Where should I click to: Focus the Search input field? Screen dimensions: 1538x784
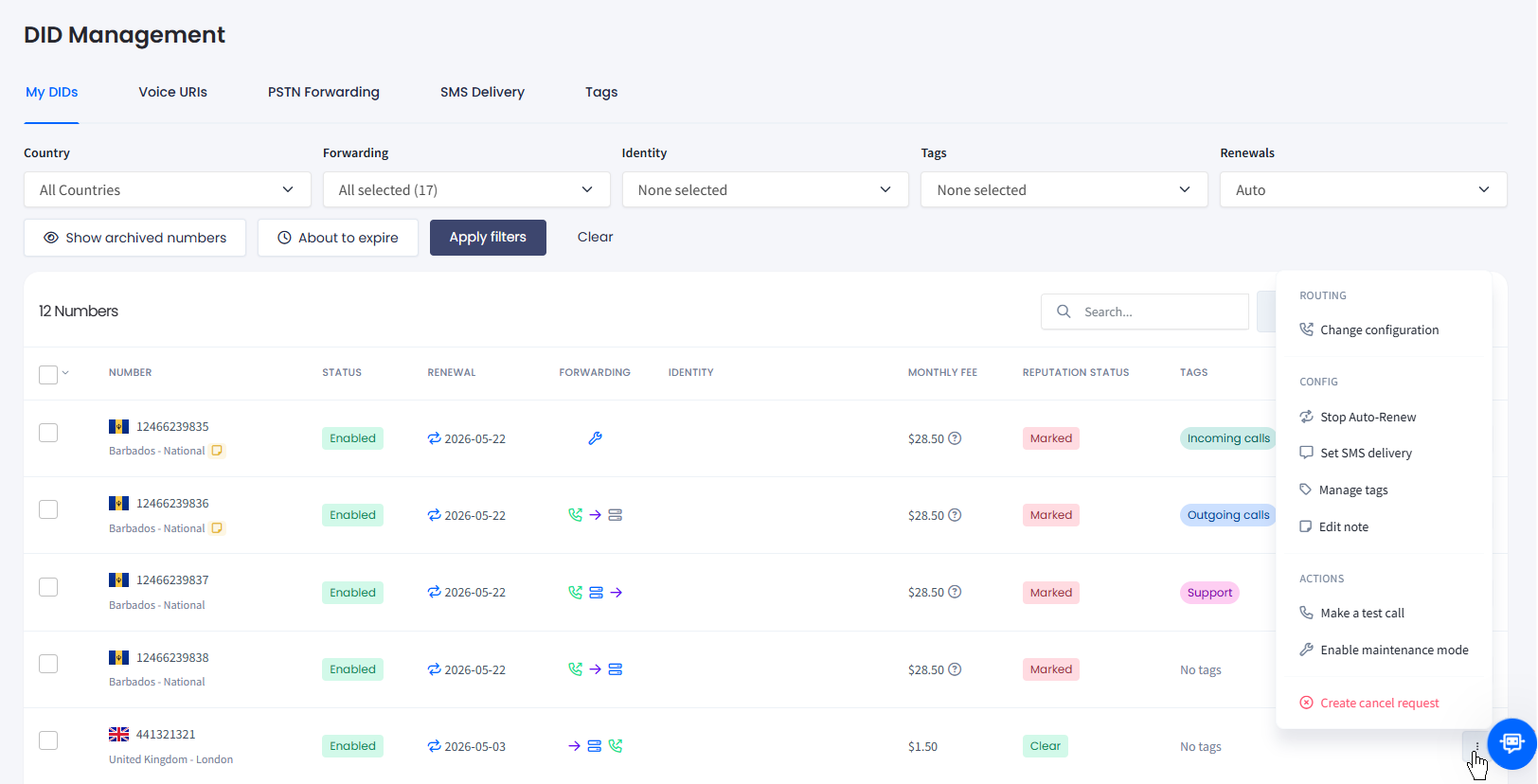pos(1145,312)
